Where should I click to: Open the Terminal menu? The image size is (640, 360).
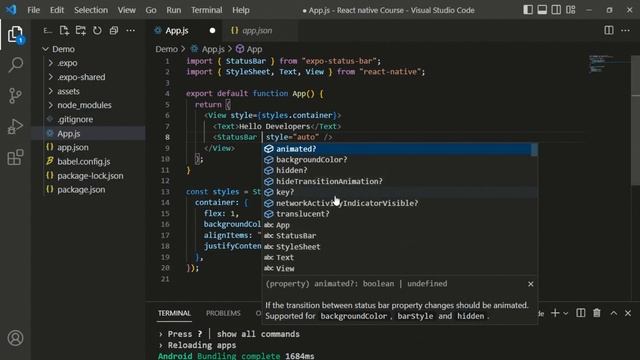207,10
